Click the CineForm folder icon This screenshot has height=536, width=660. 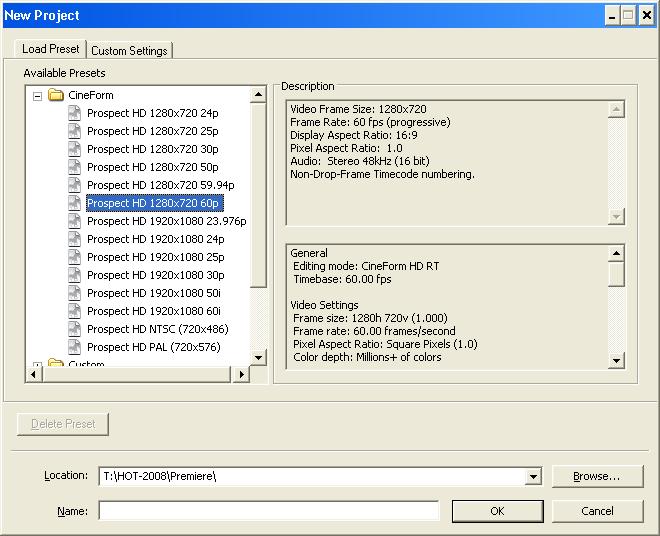pyautogui.click(x=56, y=95)
